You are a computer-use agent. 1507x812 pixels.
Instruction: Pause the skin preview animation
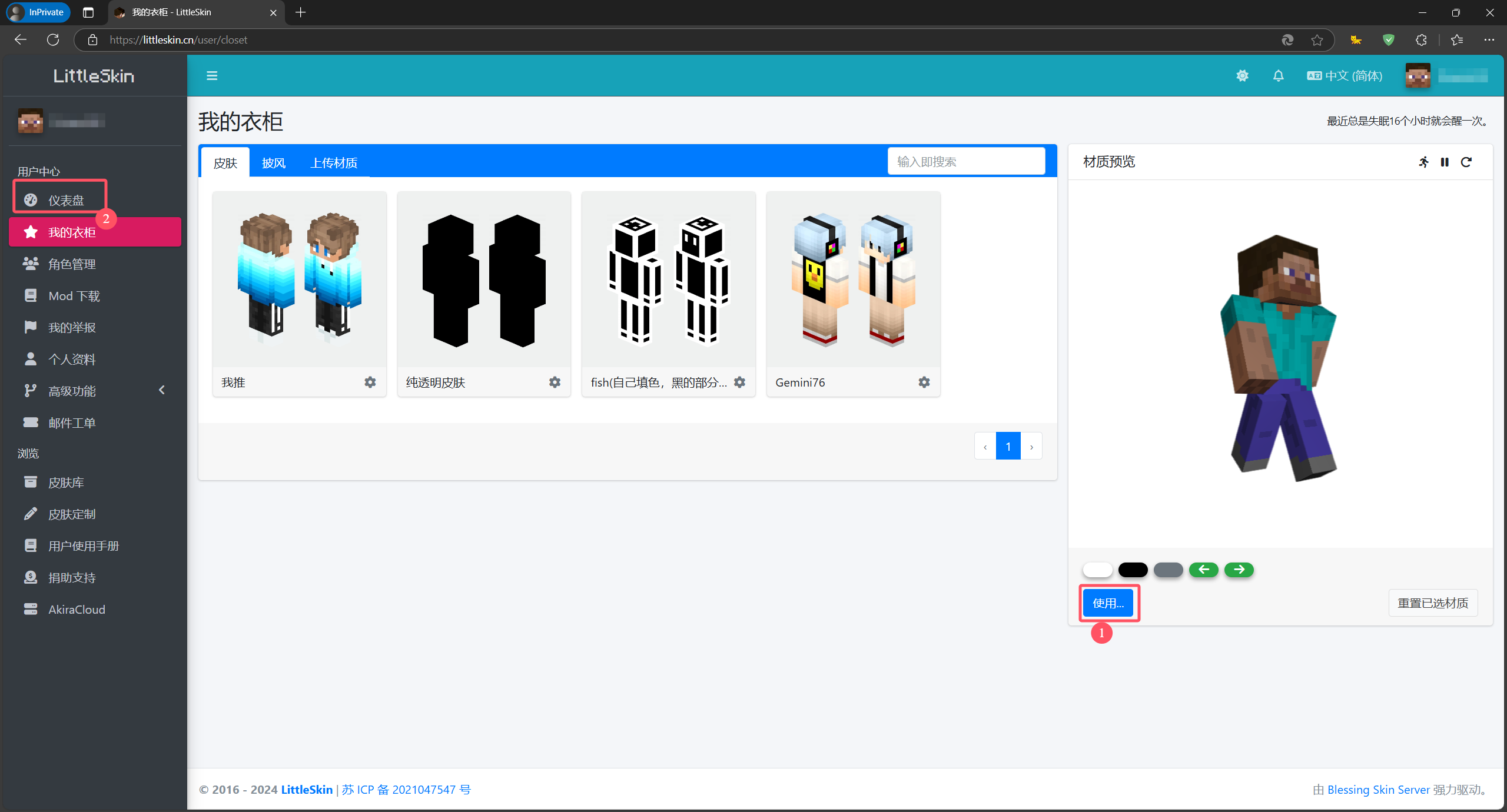point(1445,162)
